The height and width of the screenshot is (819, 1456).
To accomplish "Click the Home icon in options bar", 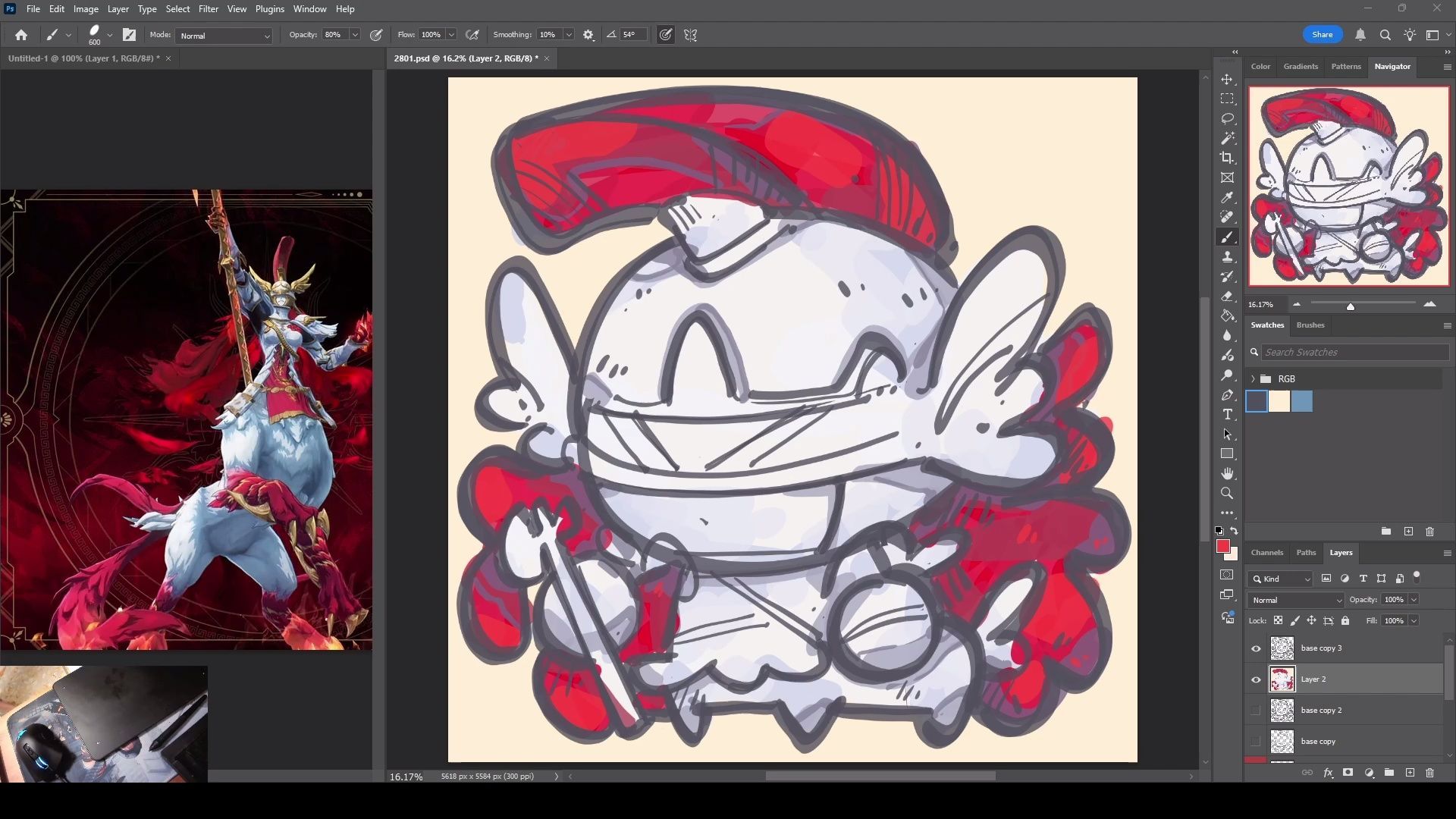I will point(21,35).
